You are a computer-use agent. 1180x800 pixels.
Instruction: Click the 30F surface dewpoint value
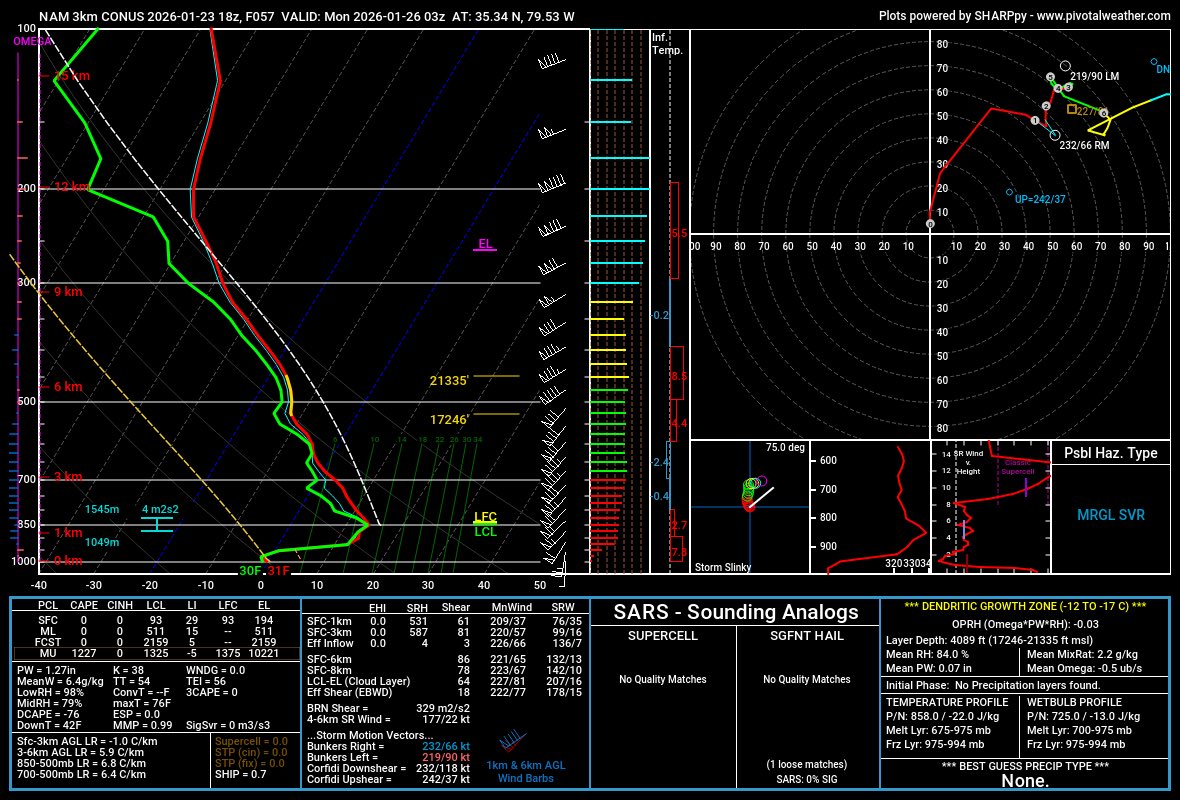coord(250,571)
